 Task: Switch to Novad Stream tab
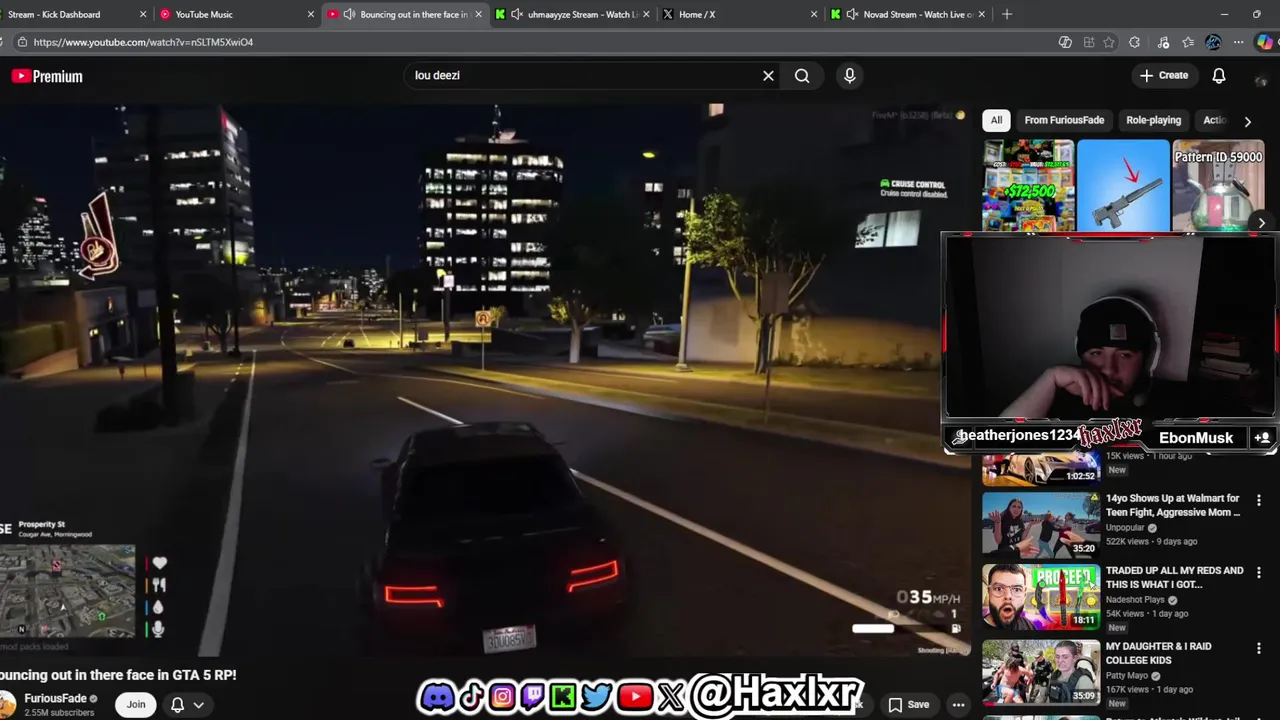908,14
